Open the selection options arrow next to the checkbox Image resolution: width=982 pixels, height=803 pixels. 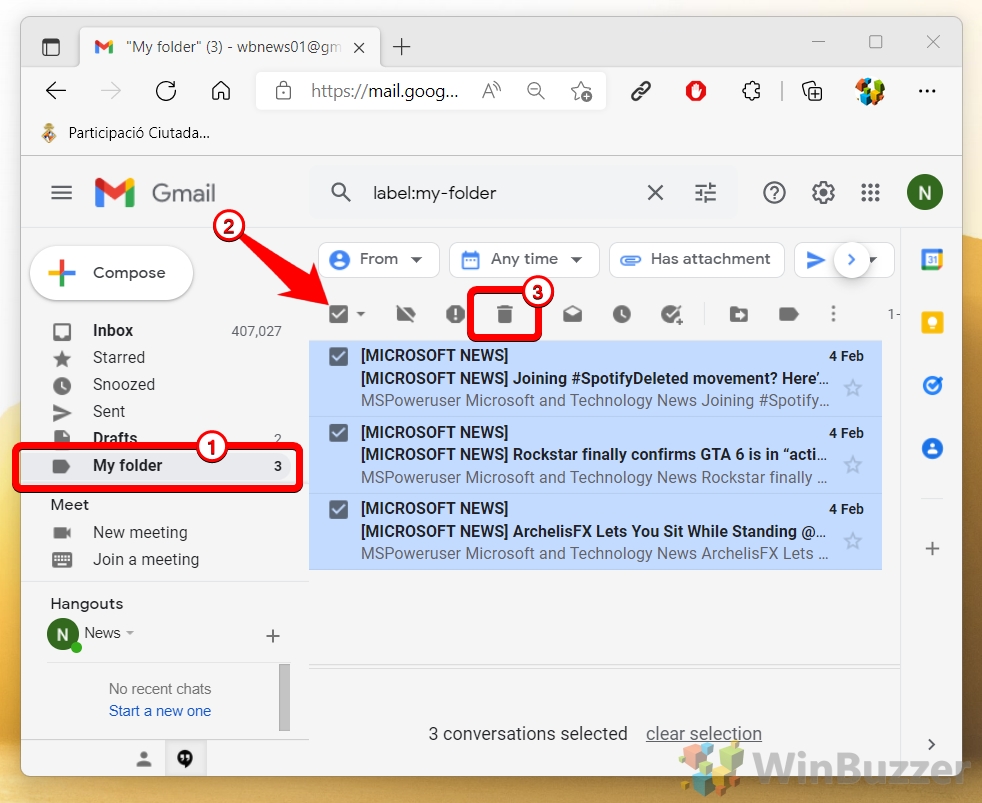(x=357, y=313)
